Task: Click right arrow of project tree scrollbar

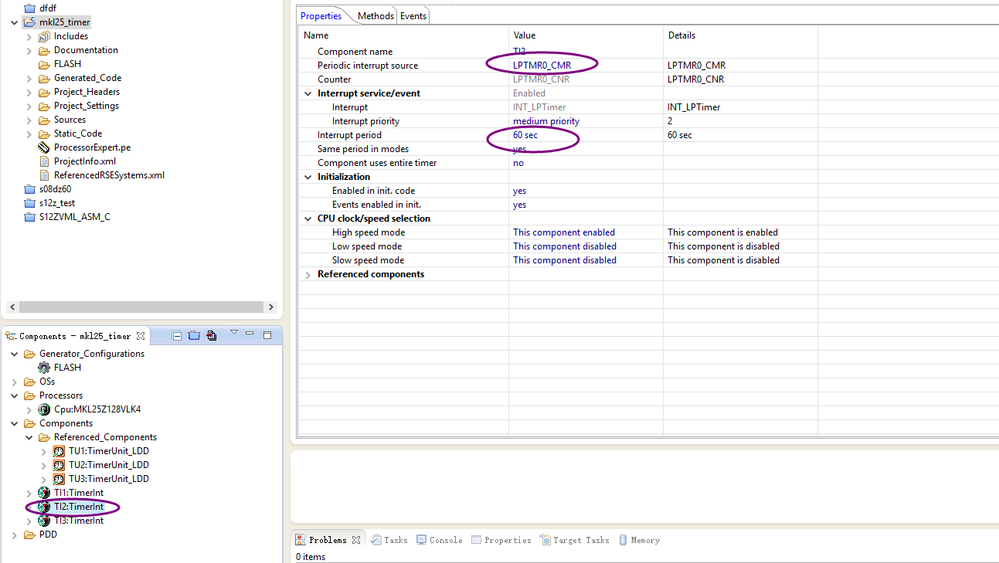Action: 271,307
